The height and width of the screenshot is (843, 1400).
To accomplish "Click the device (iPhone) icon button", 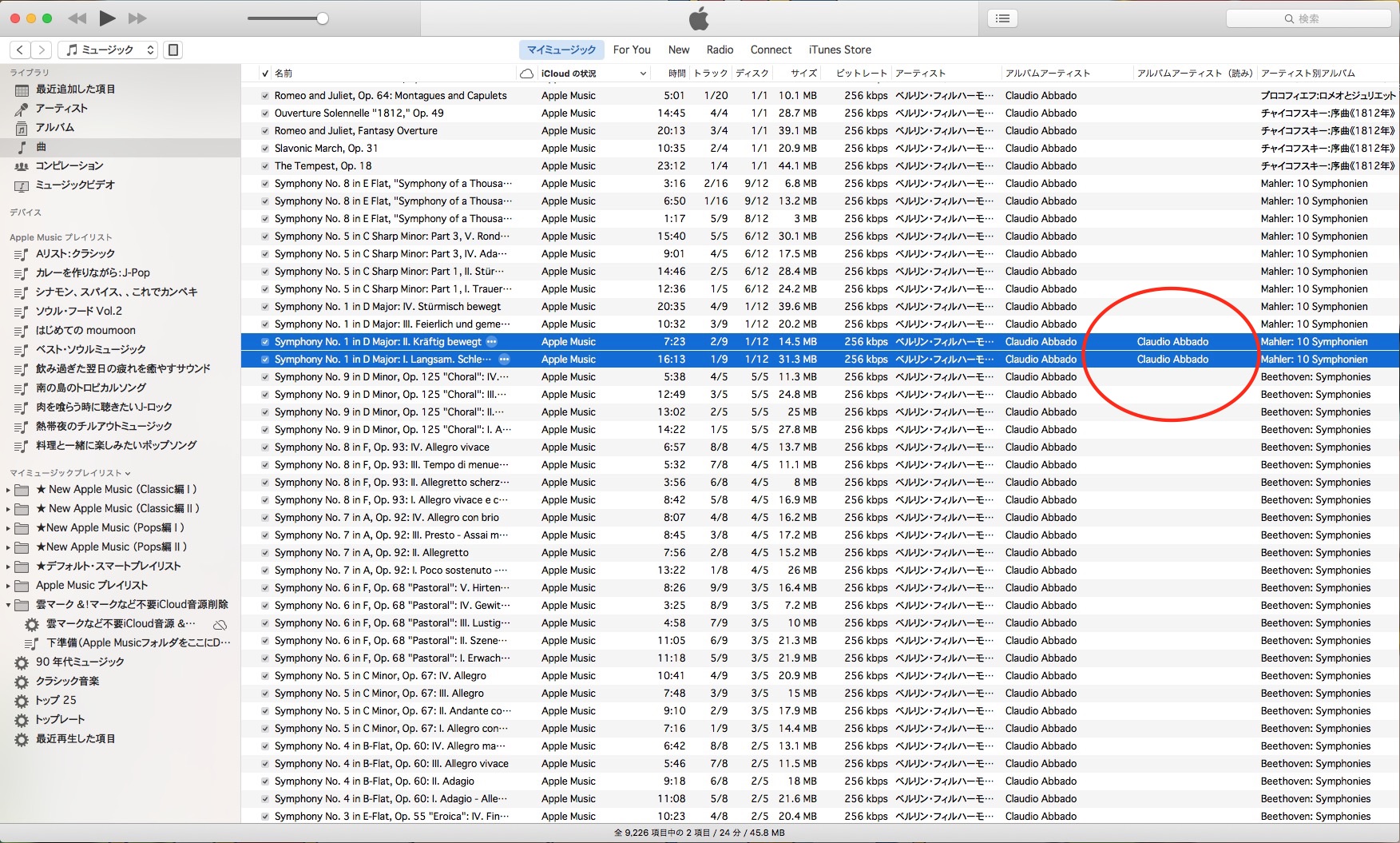I will 173,50.
